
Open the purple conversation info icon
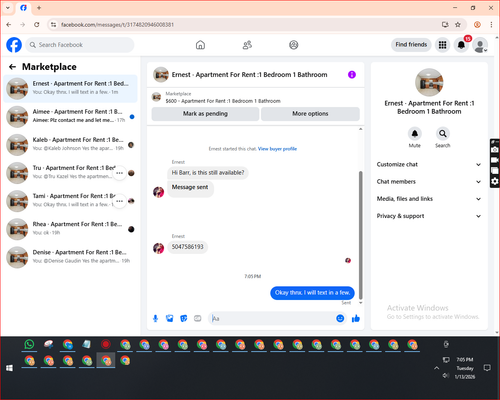coord(352,75)
